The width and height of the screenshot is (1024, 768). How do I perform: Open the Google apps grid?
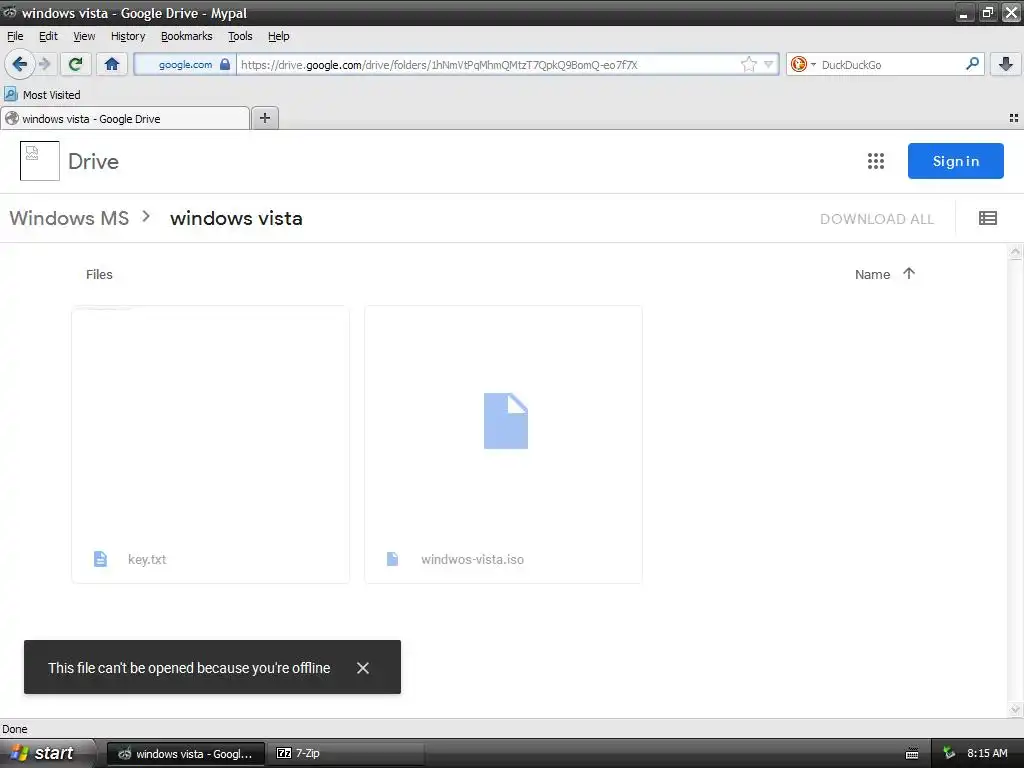(876, 161)
